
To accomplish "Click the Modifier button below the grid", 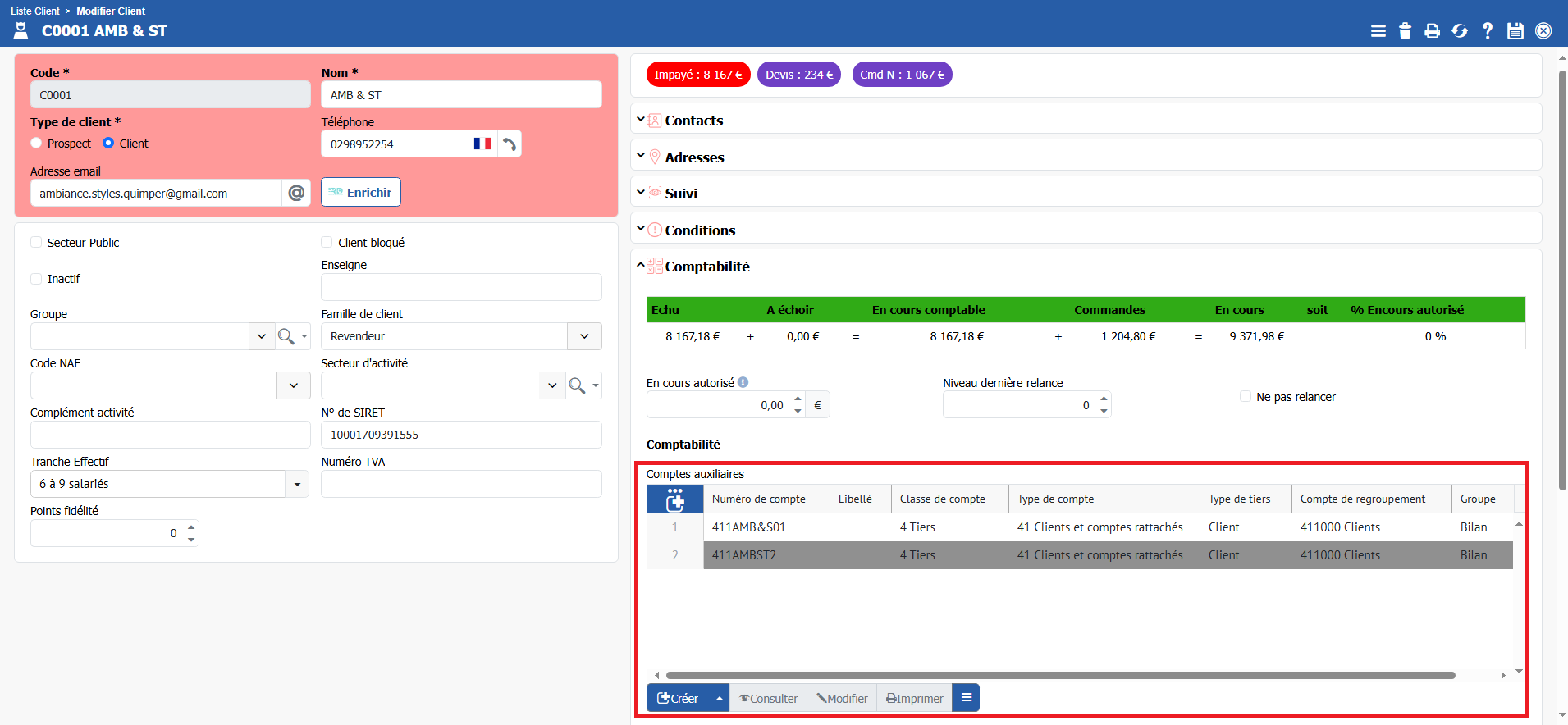I will tap(842, 698).
